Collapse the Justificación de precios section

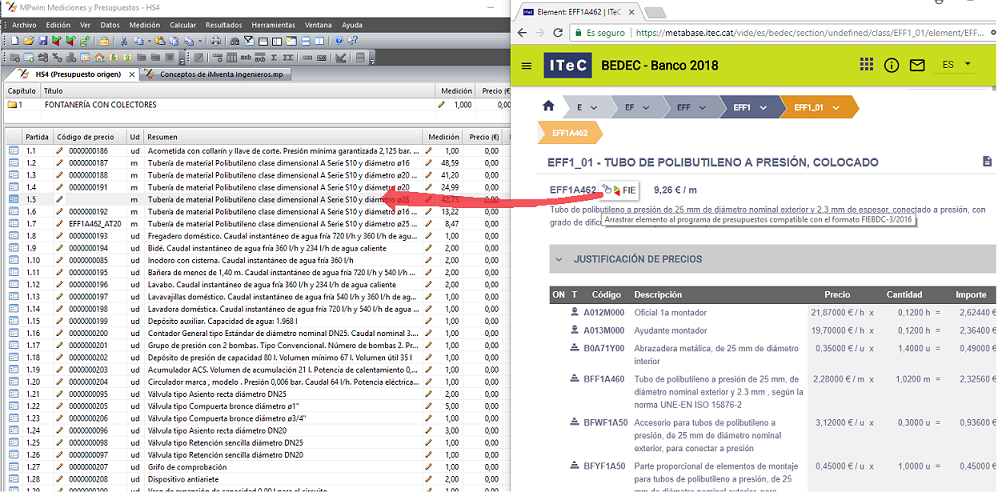559,259
